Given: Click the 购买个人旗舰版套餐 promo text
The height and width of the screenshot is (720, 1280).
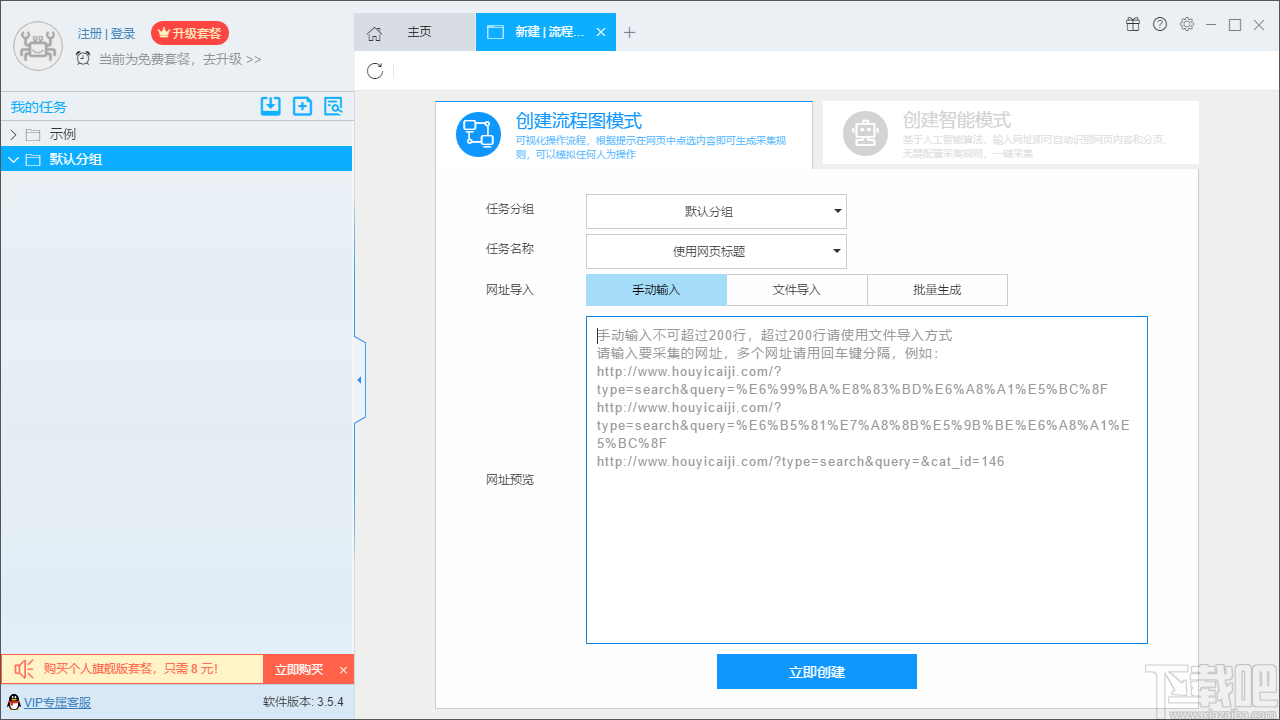Looking at the screenshot, I should pos(130,669).
